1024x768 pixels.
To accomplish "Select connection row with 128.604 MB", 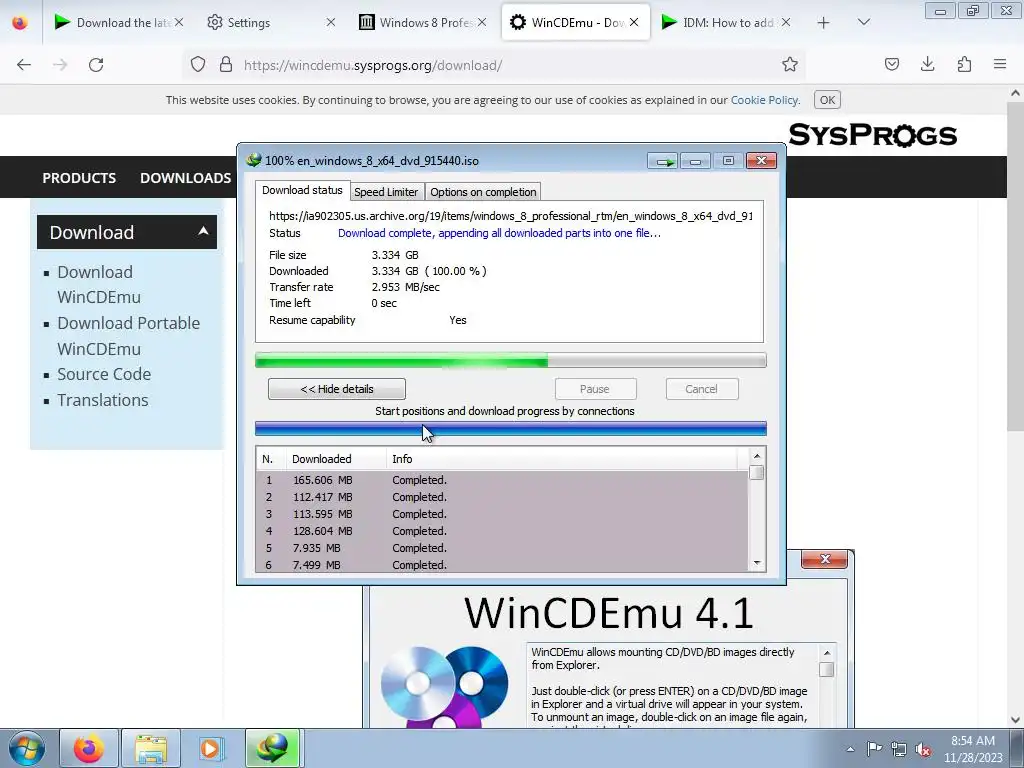I will click(502, 531).
